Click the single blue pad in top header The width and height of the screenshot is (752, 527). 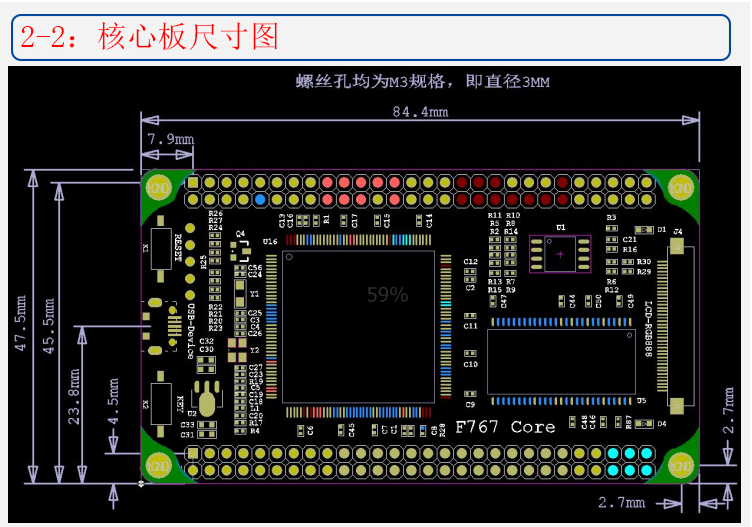pos(260,200)
